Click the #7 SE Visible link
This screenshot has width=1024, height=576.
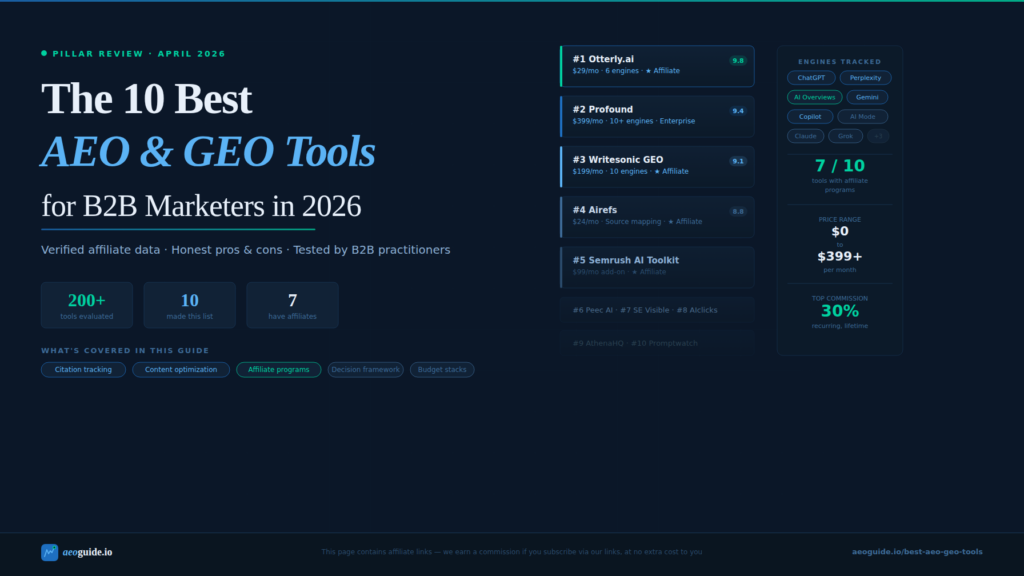645,310
